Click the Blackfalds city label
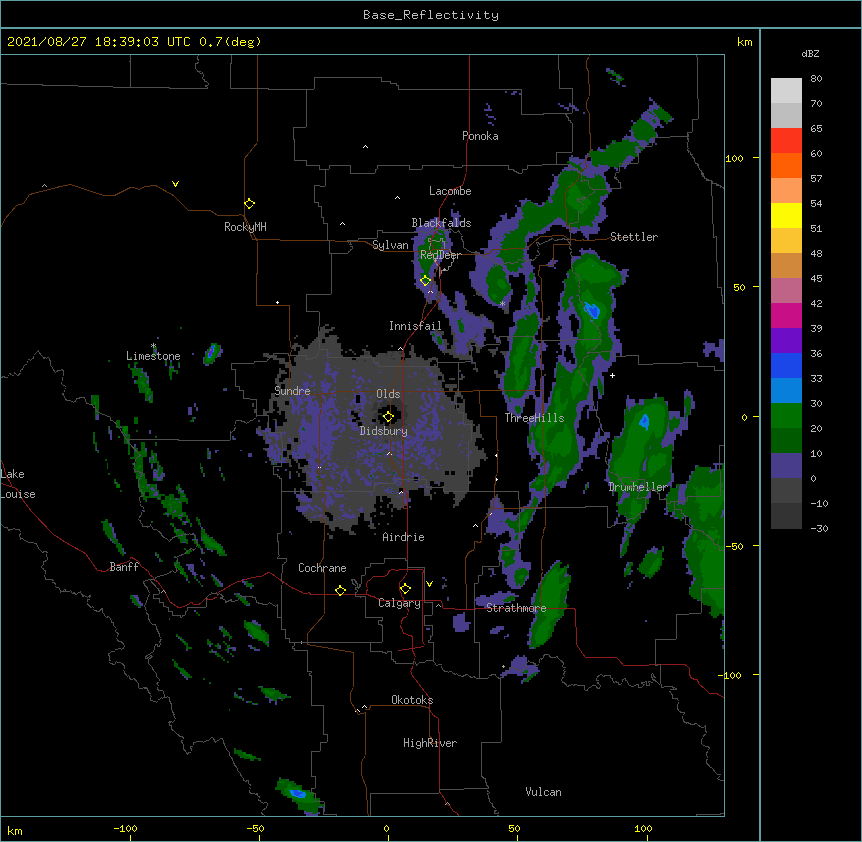This screenshot has width=862, height=842. 441,223
